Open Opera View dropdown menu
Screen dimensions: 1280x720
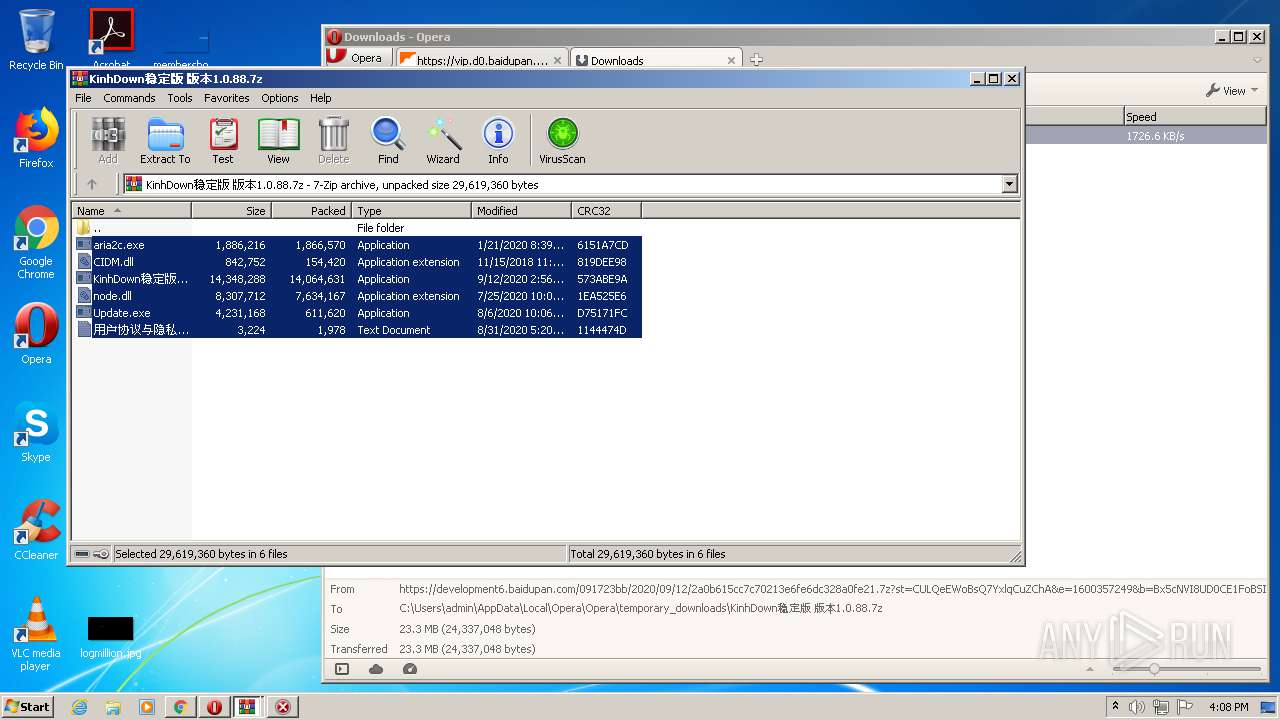click(1231, 90)
